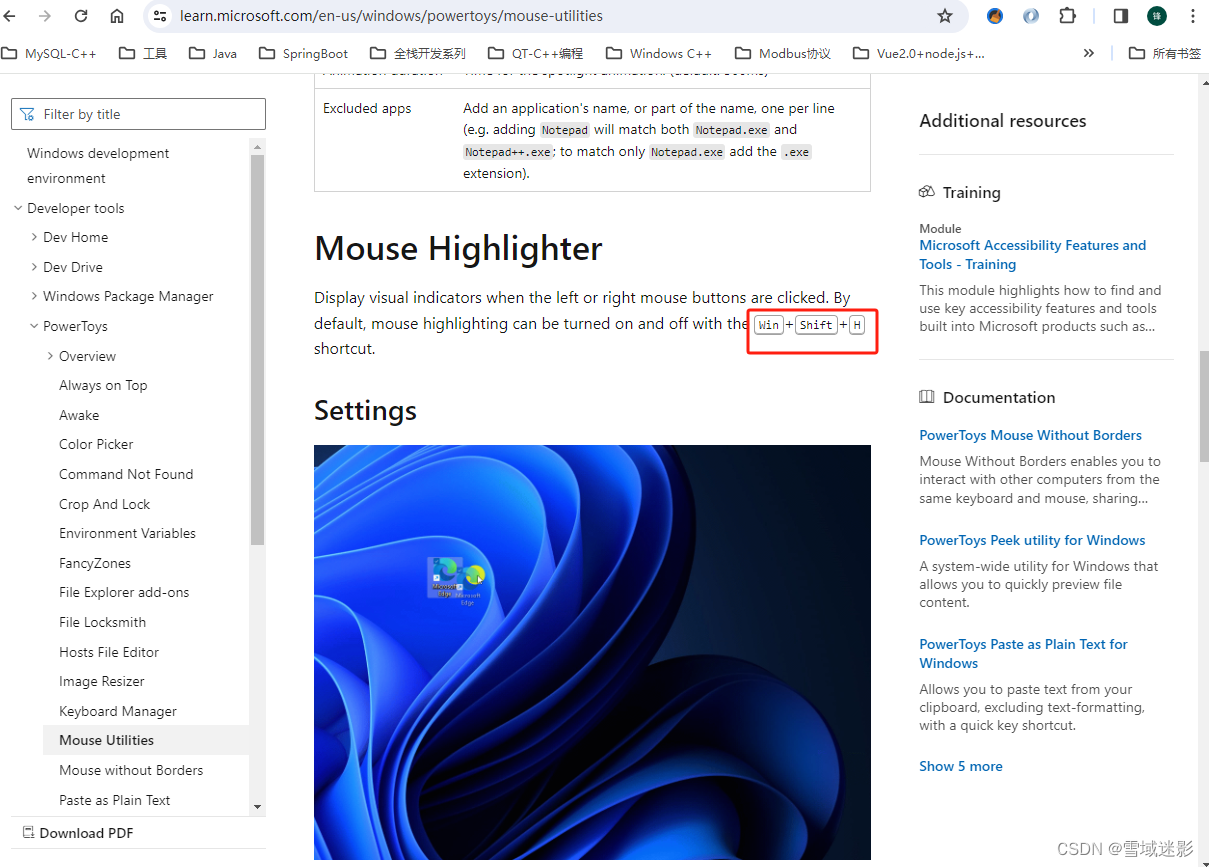Open the PowerToys Mouse Without Borders link
Screen dimensions: 1209x867
click(1030, 435)
